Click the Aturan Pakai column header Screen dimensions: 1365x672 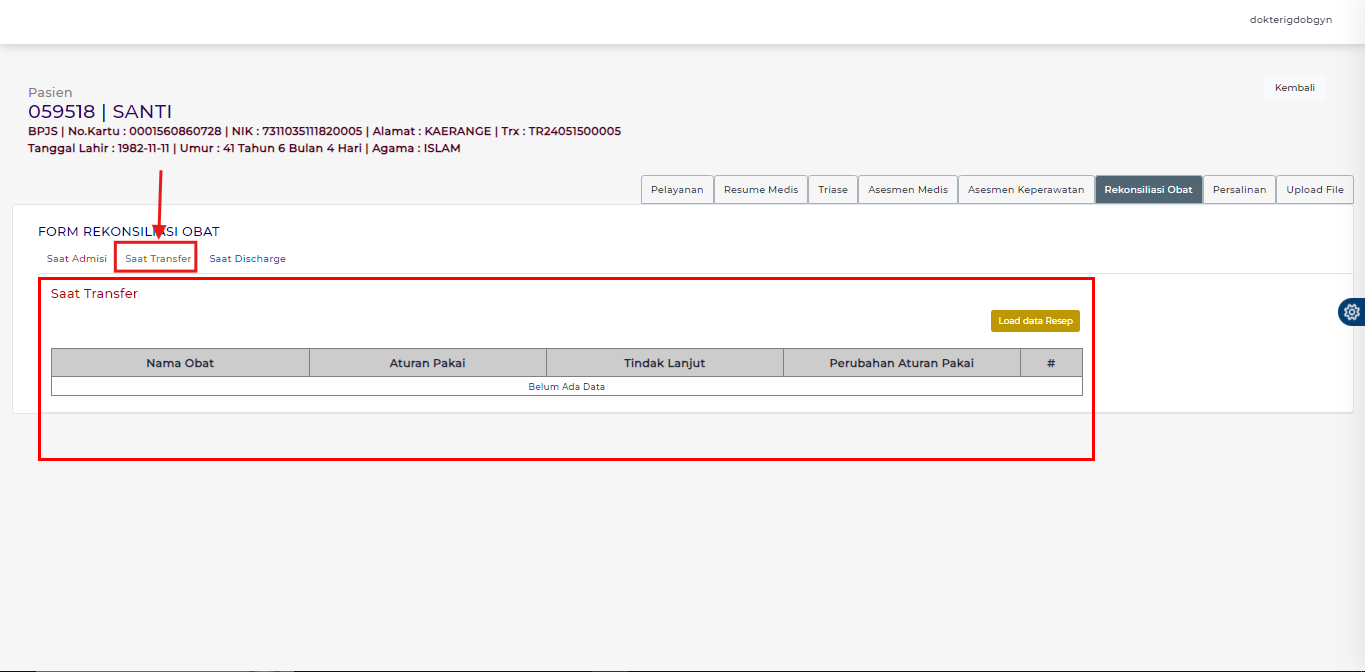(x=427, y=363)
